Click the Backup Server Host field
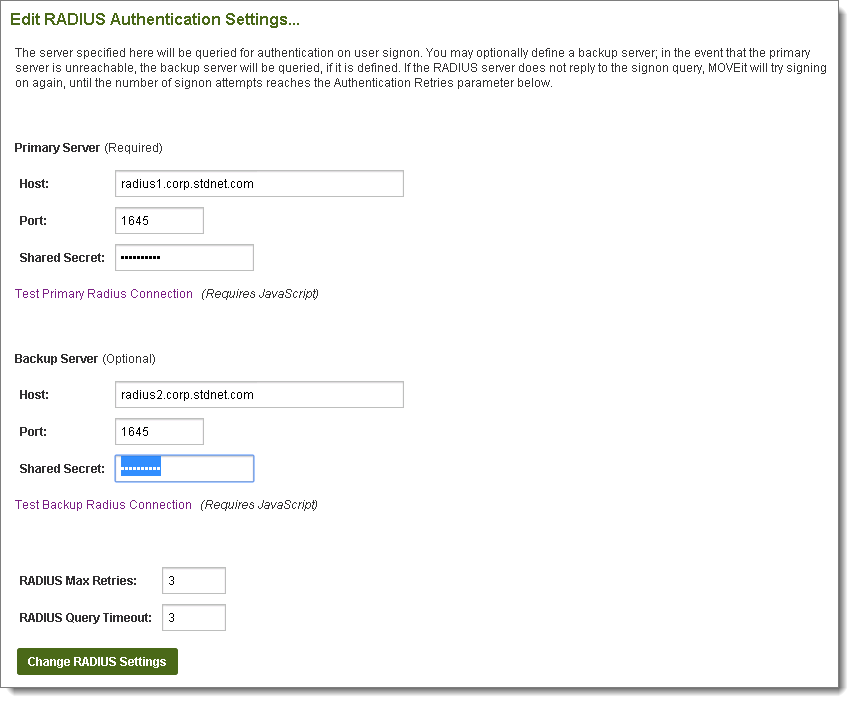Viewport: 854px width, 703px height. coord(259,394)
